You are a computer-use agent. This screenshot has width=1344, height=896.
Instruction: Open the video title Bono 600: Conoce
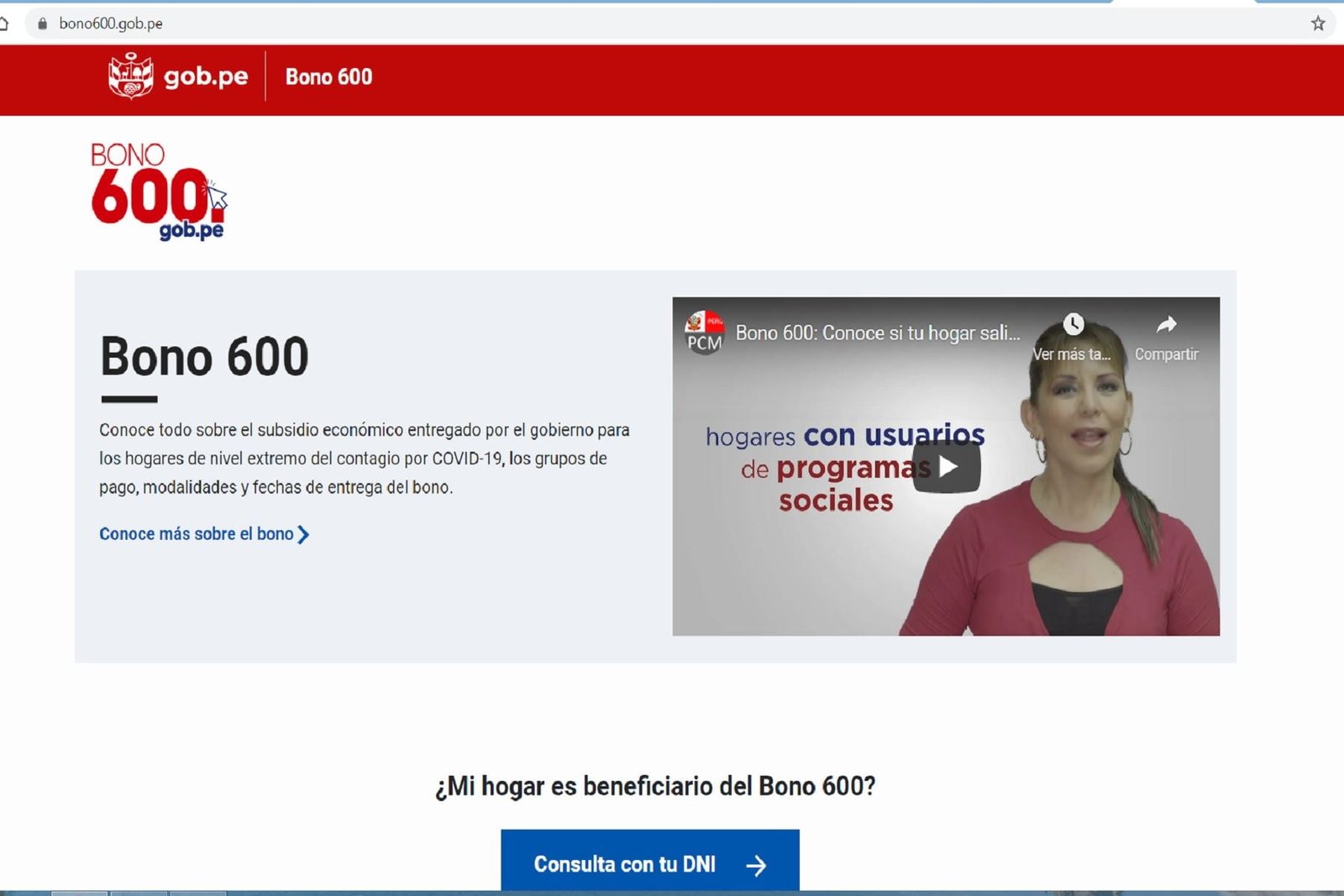tap(878, 333)
